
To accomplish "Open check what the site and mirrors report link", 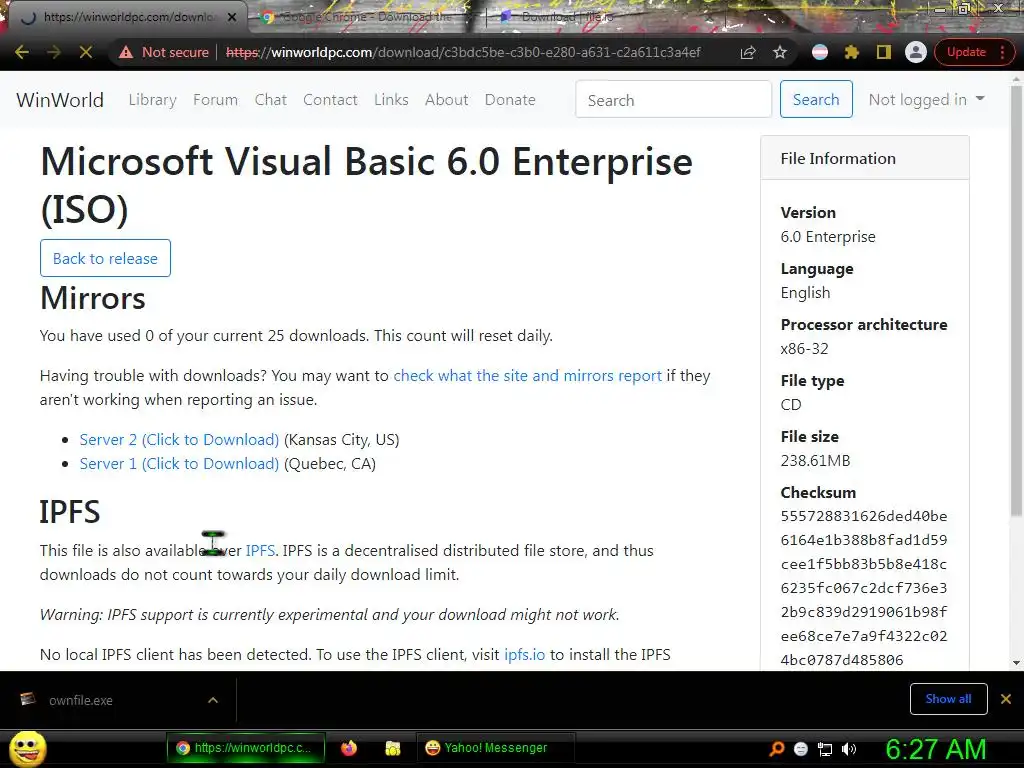I will pos(528,376).
